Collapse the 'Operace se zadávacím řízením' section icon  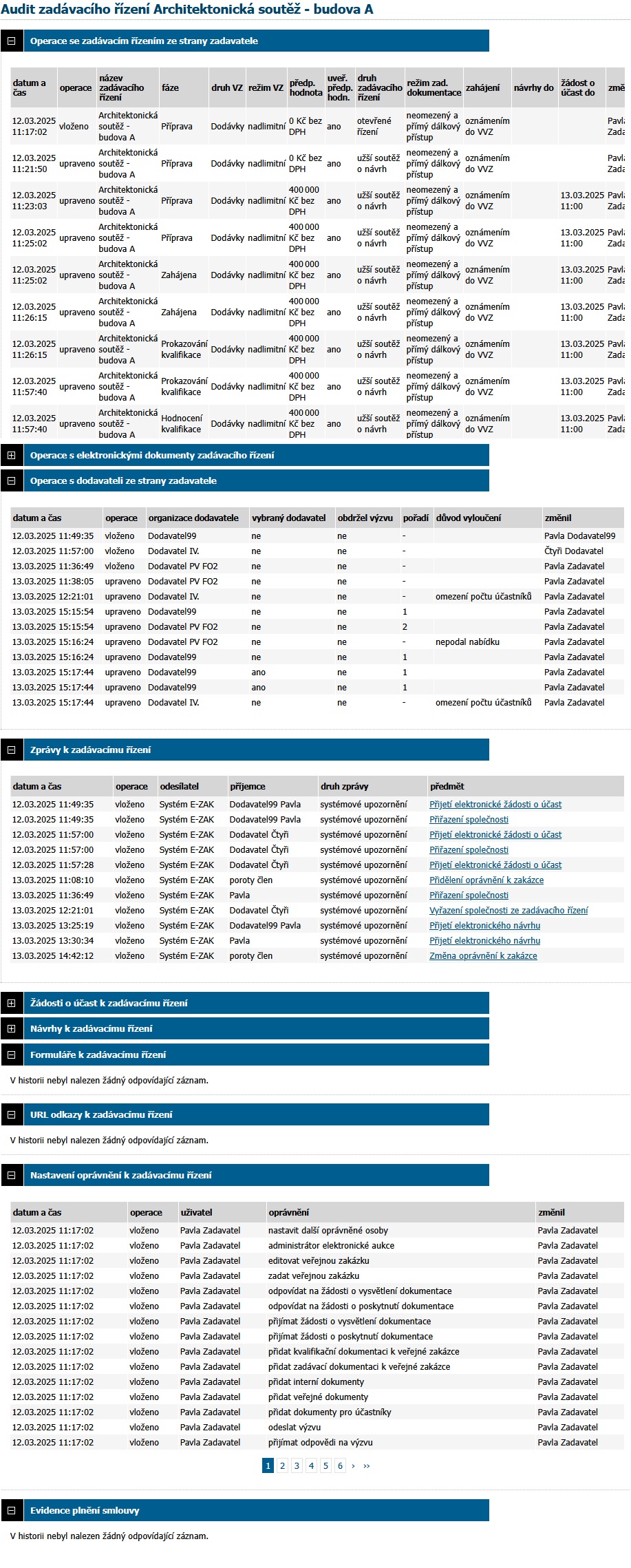(x=11, y=41)
